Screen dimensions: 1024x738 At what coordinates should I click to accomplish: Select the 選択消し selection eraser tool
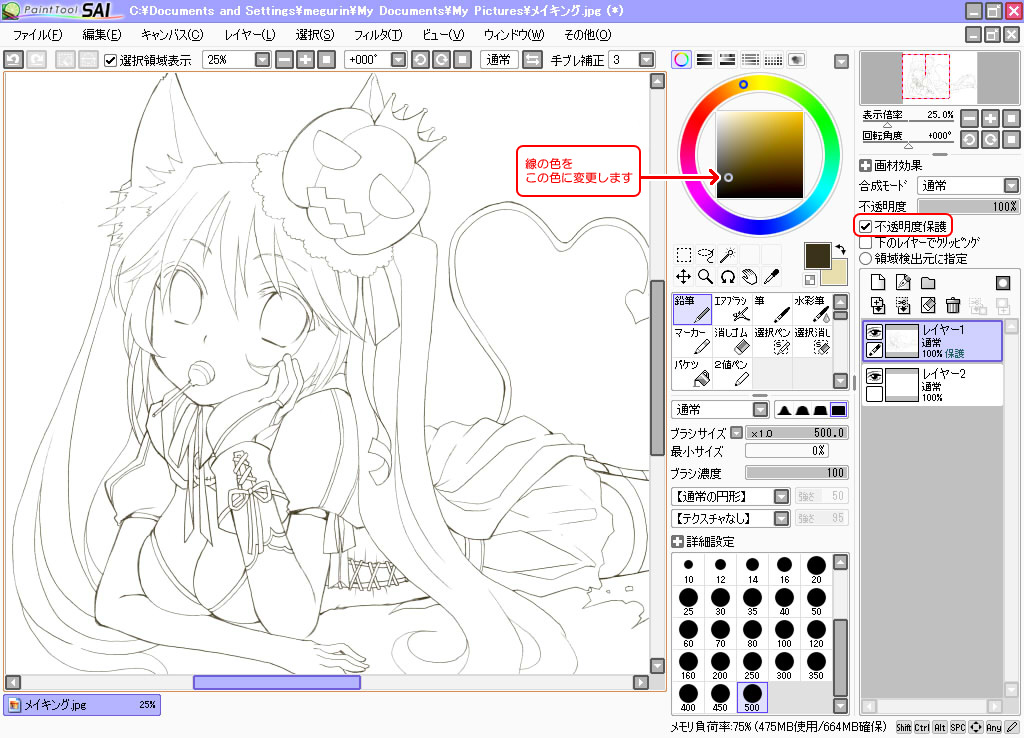pyautogui.click(x=812, y=341)
